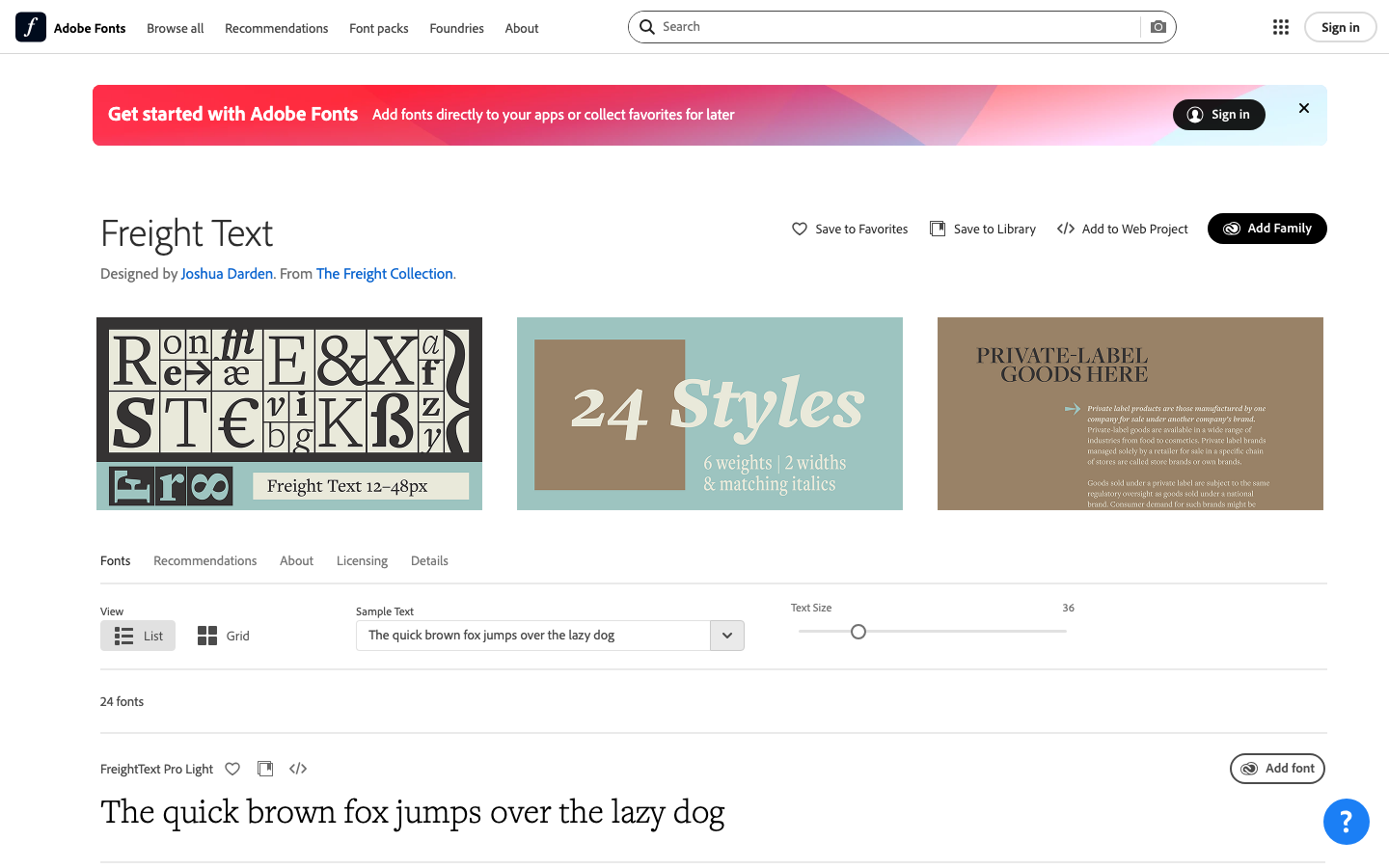
Task: Open The Freight Collection link
Action: click(384, 273)
